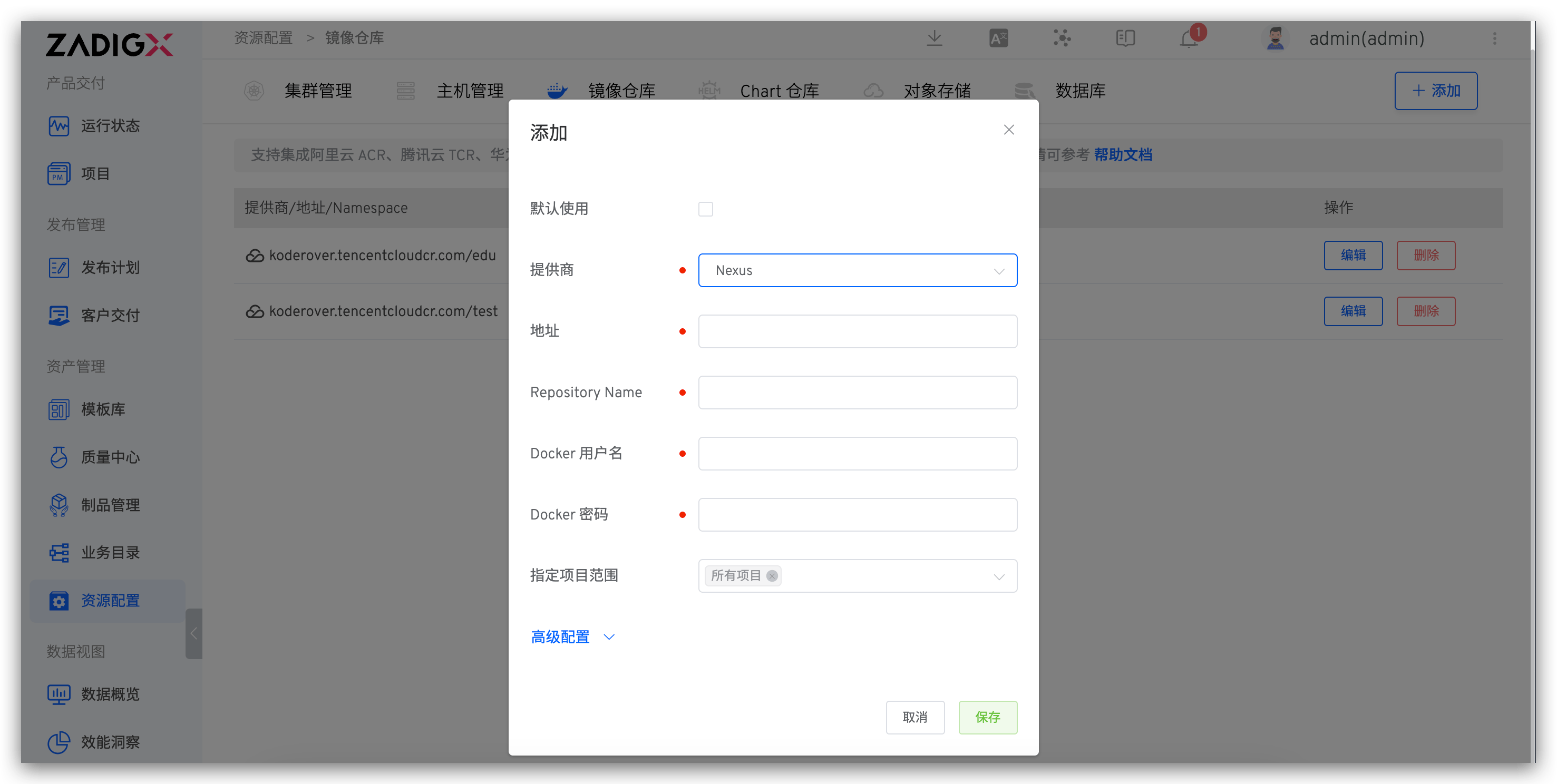Click the documentation book icon
This screenshot has width=1557, height=784.
(1125, 38)
